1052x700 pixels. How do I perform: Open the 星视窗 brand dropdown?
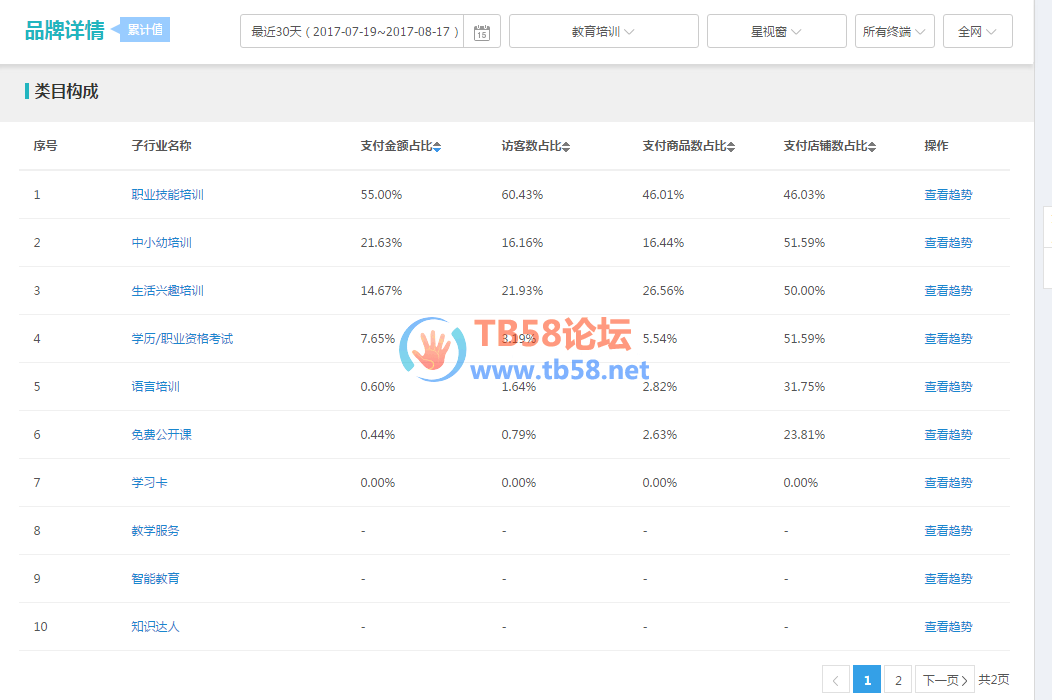776,32
